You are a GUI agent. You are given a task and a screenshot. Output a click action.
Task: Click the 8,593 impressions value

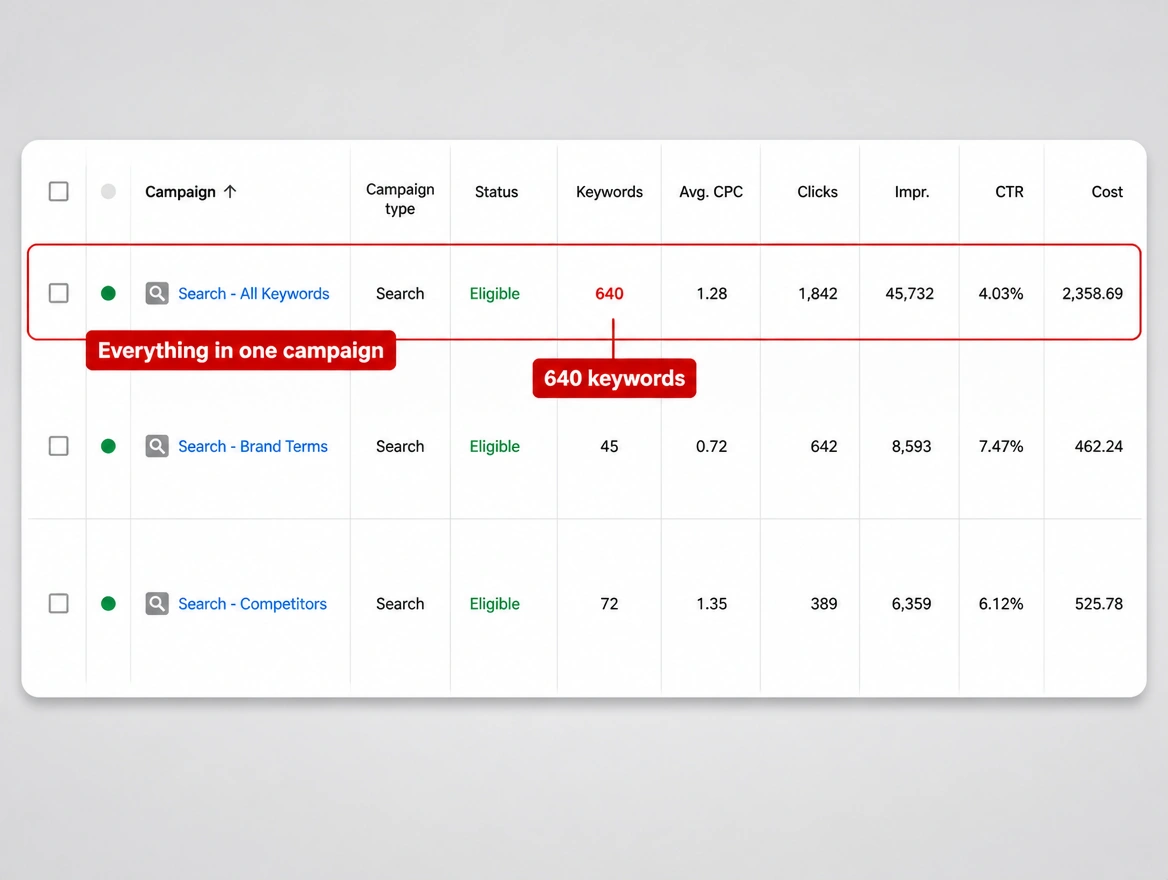coord(912,446)
